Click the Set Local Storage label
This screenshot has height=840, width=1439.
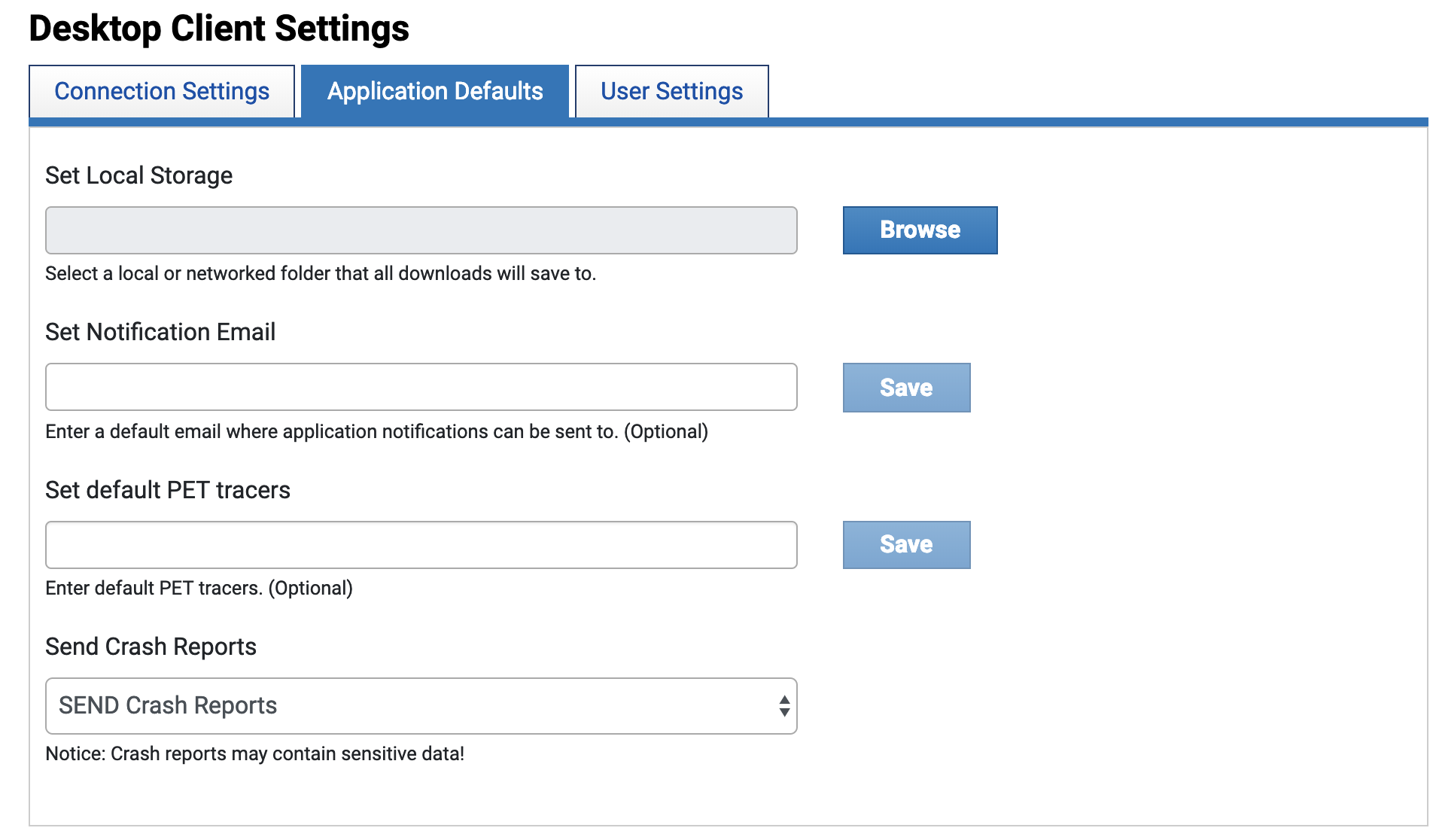138,175
